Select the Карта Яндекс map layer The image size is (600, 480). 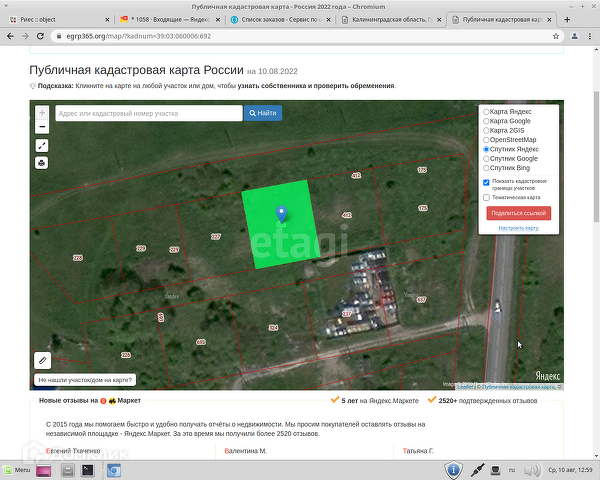pos(486,112)
